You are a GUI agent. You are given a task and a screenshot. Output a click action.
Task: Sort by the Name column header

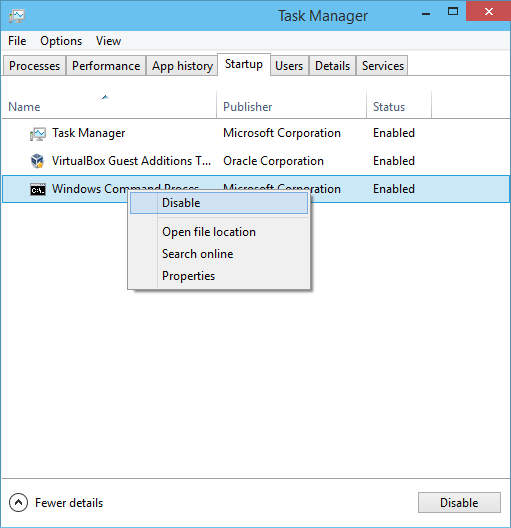[109, 105]
